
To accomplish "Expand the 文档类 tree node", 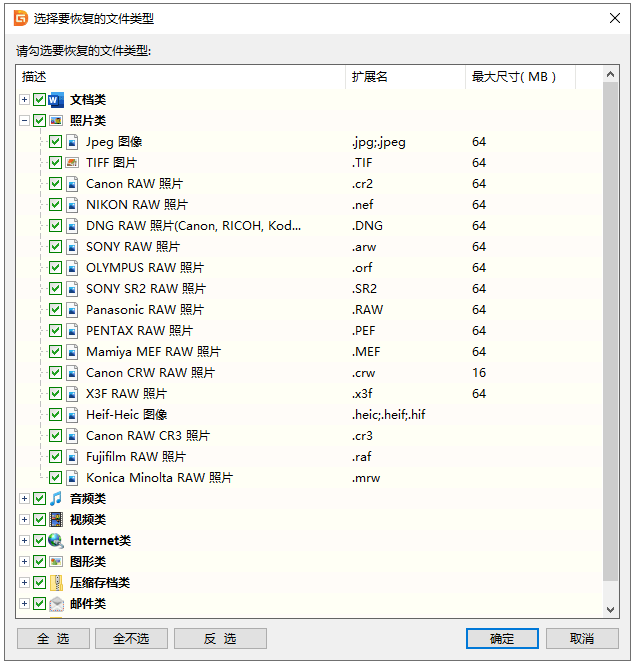I will pos(24,100).
